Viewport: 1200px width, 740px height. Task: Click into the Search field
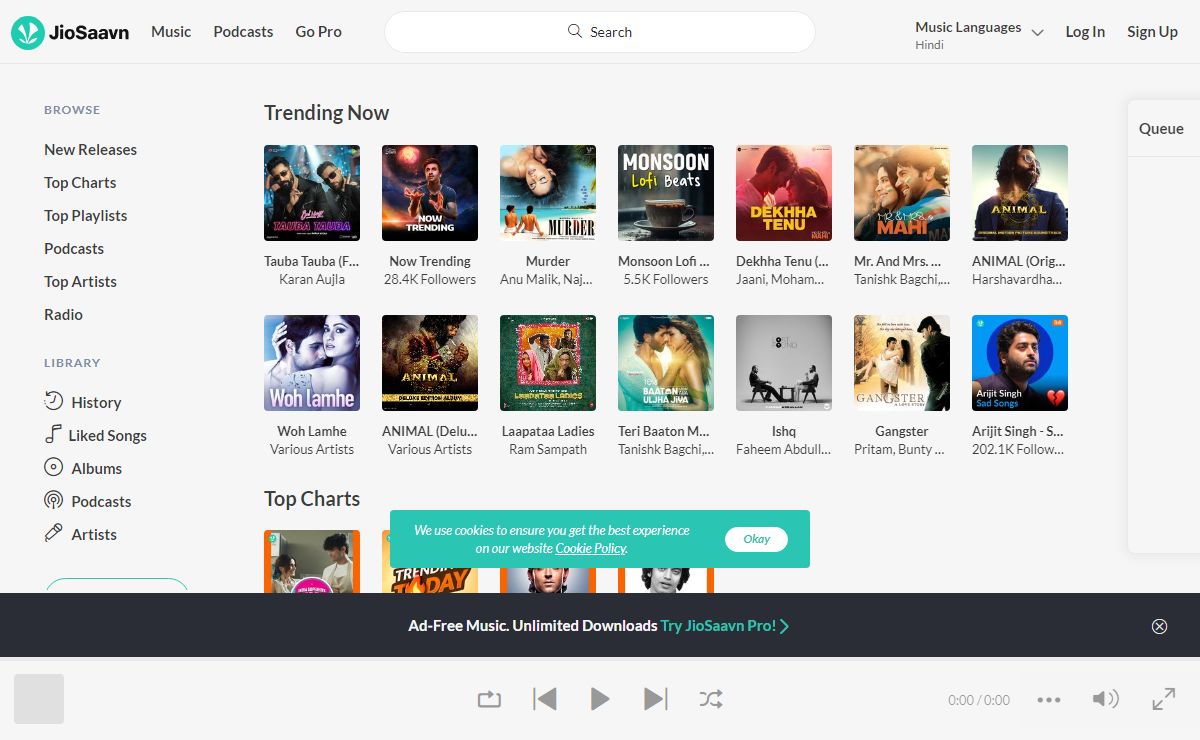pyautogui.click(x=600, y=32)
